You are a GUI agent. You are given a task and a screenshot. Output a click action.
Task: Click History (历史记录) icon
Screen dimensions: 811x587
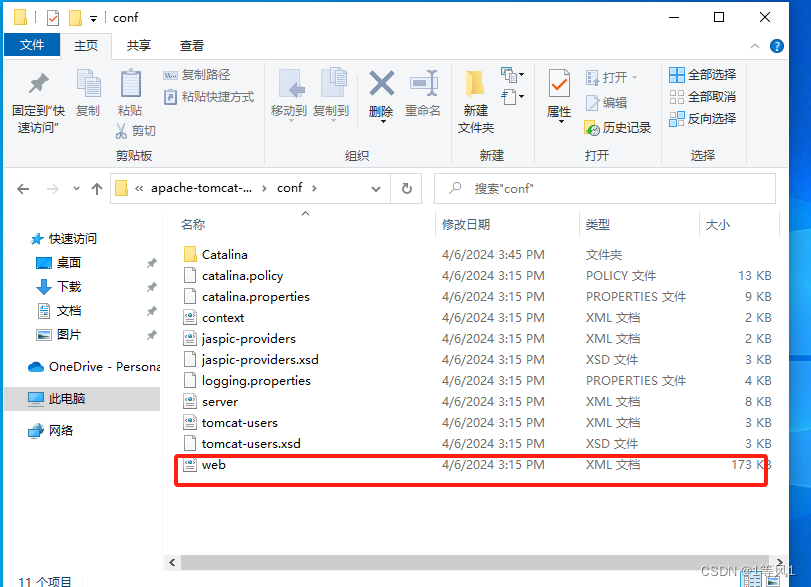(x=618, y=128)
